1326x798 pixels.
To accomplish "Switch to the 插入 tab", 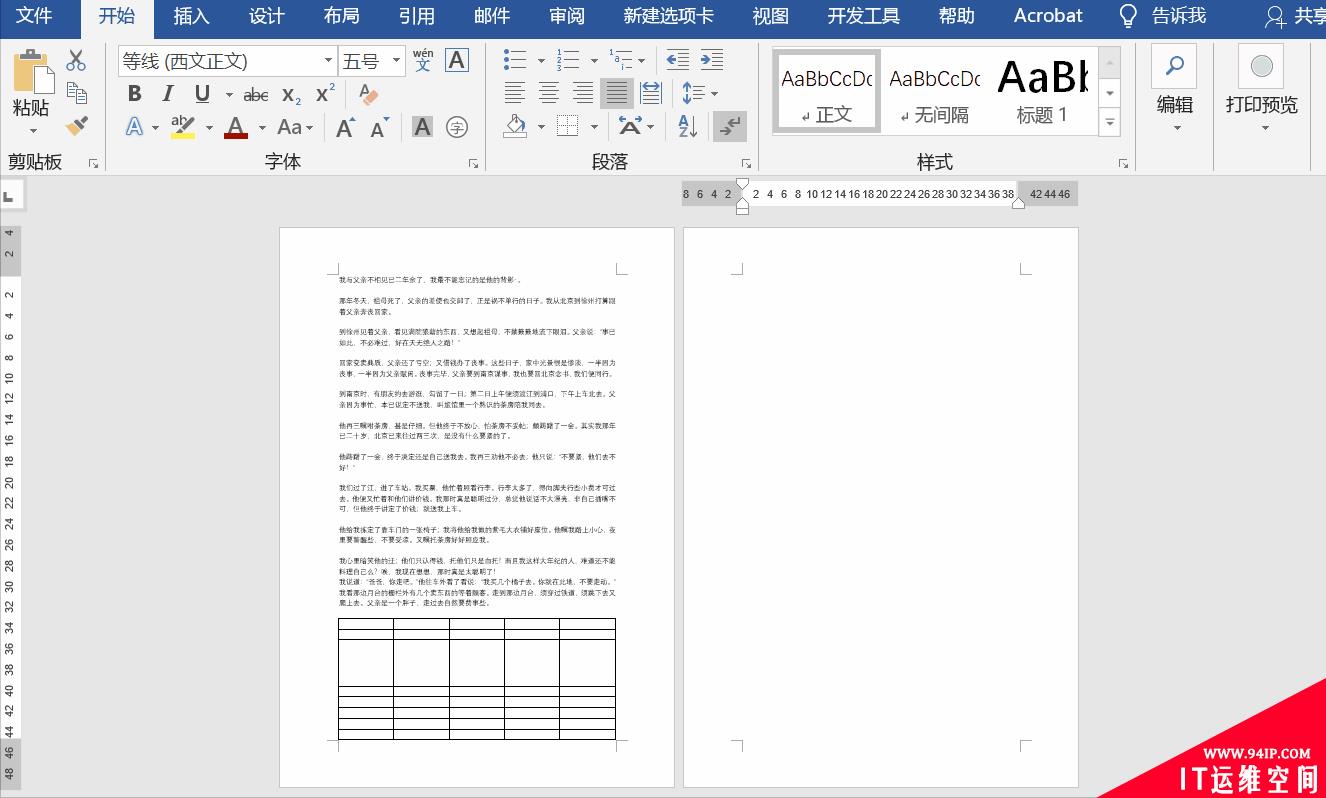I will 191,16.
